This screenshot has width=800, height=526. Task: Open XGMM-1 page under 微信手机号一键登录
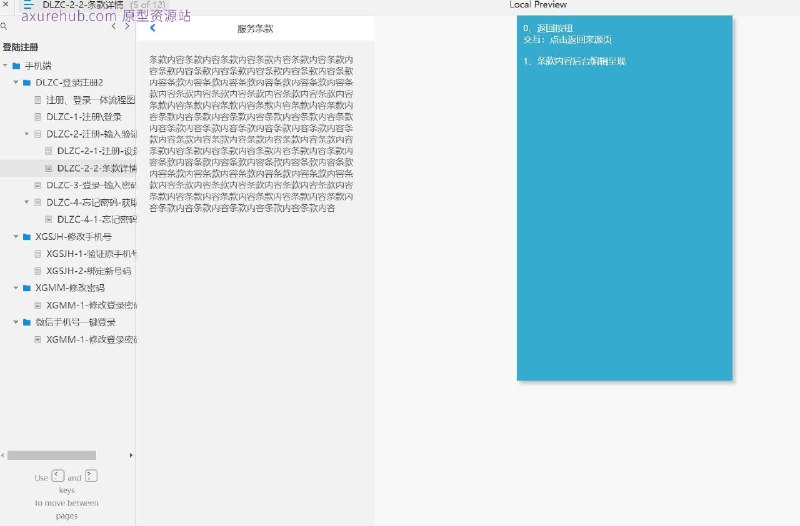coord(91,339)
